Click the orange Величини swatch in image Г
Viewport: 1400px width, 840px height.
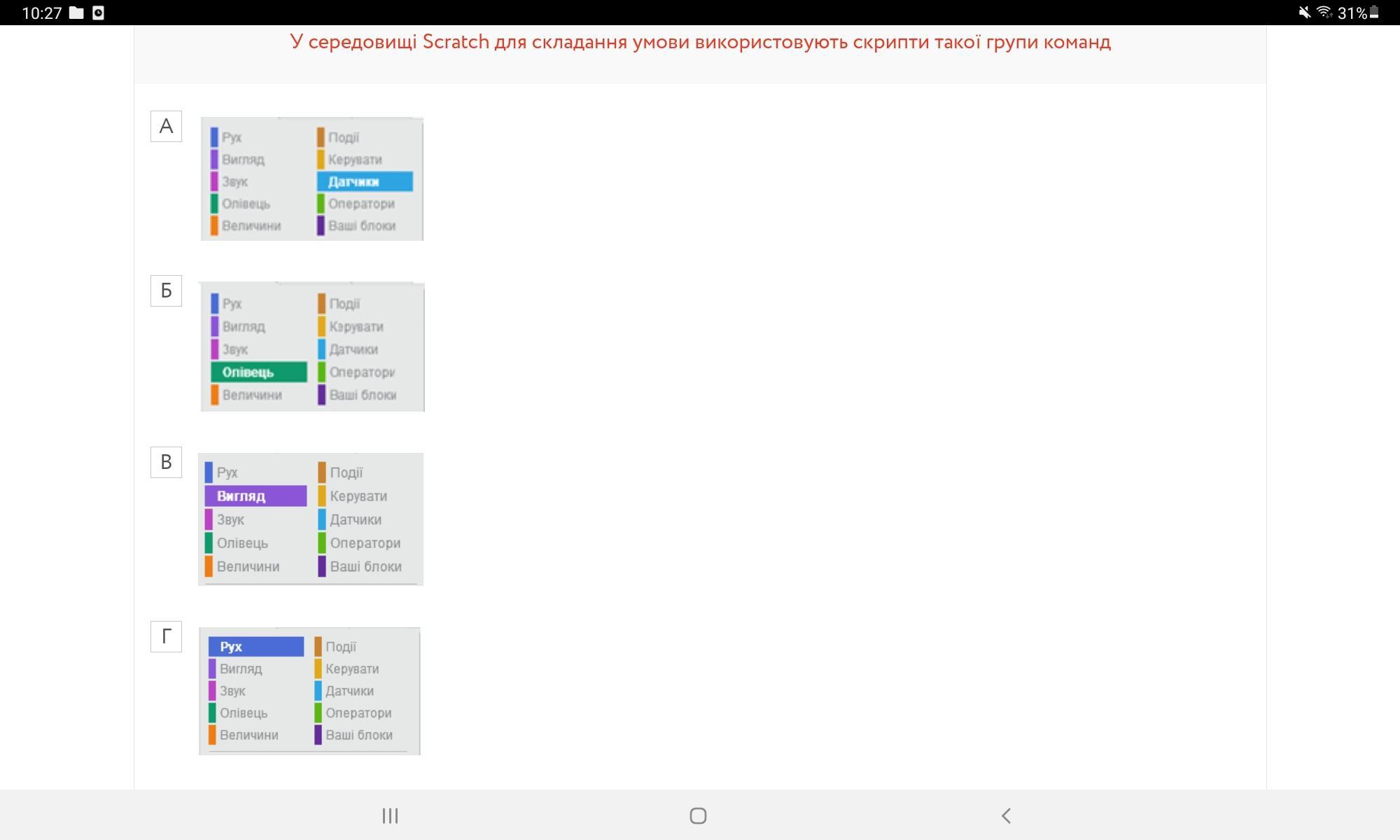tap(212, 735)
